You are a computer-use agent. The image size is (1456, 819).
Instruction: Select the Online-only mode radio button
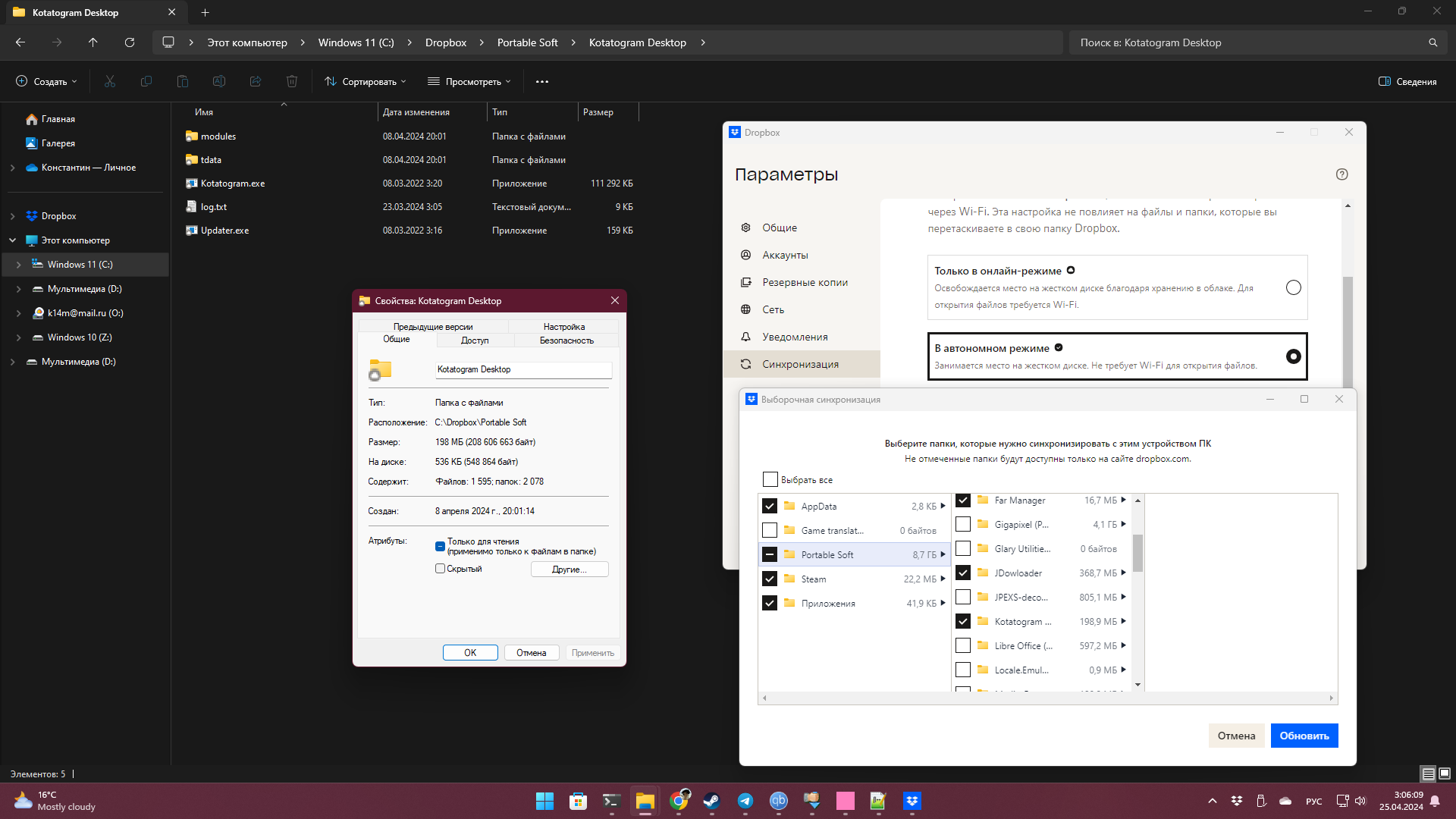pyautogui.click(x=1294, y=287)
